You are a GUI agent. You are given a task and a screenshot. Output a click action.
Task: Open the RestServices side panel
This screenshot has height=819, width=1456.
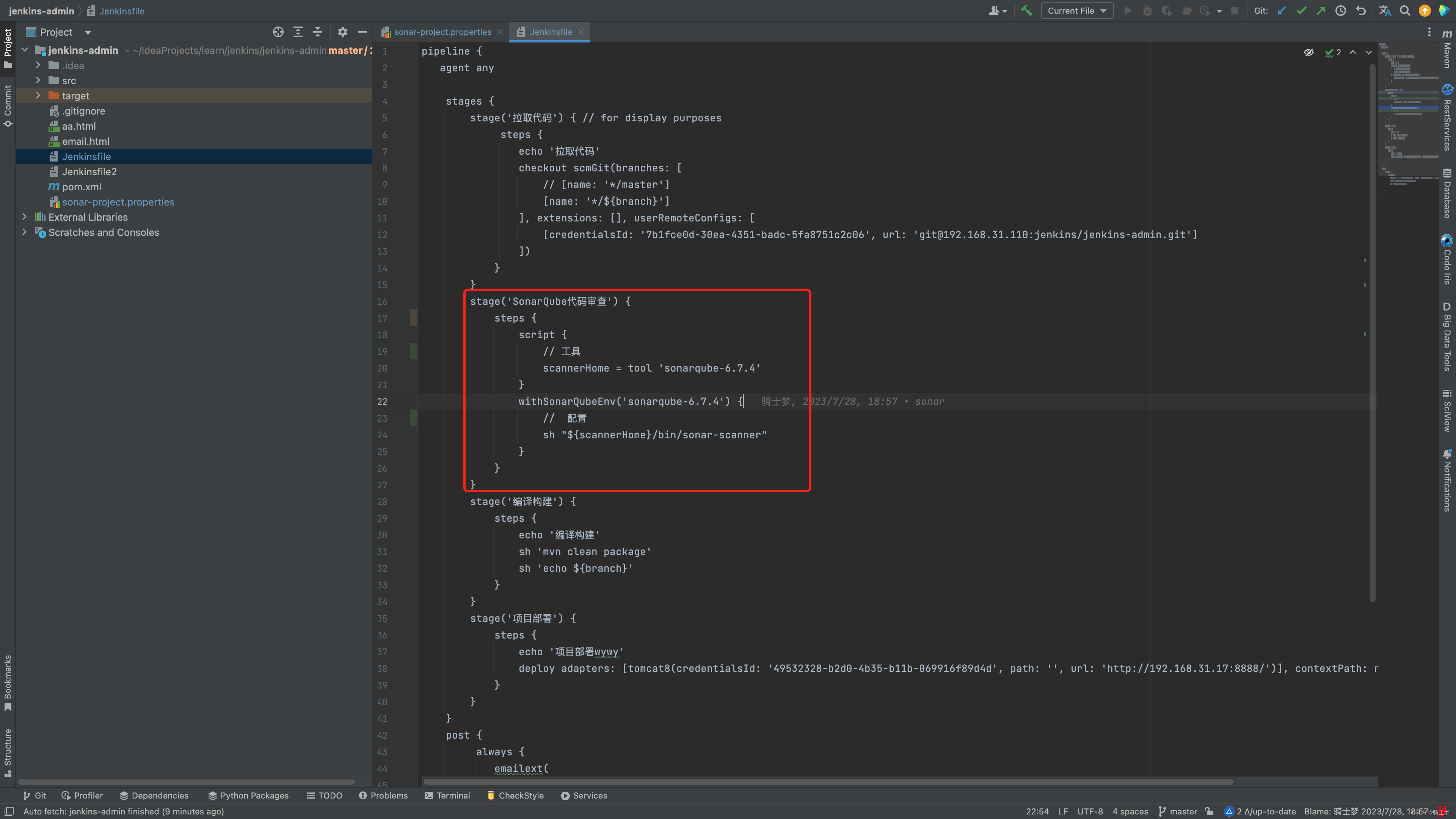pos(1447,118)
